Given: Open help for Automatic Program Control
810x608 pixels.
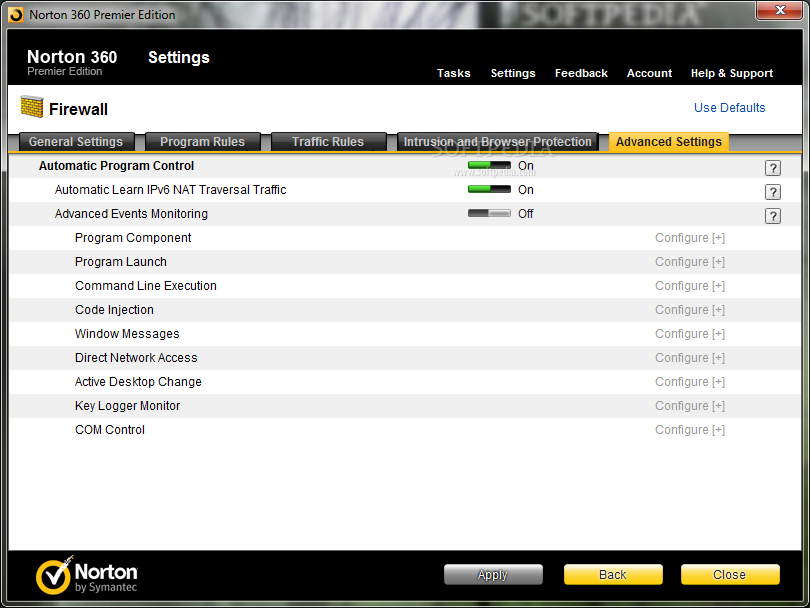Looking at the screenshot, I should point(772,168).
